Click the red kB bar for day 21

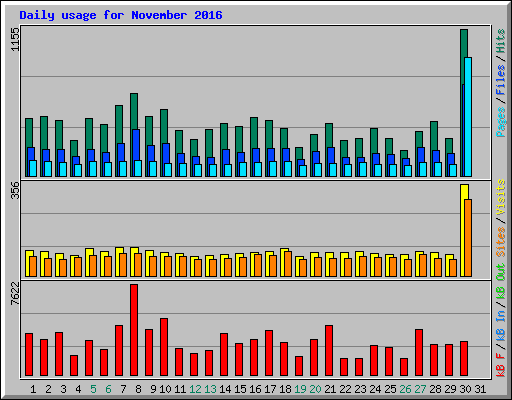click(329, 351)
